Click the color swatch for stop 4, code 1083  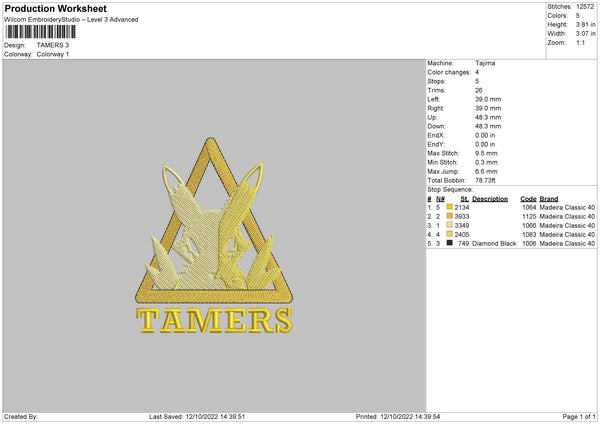450,234
